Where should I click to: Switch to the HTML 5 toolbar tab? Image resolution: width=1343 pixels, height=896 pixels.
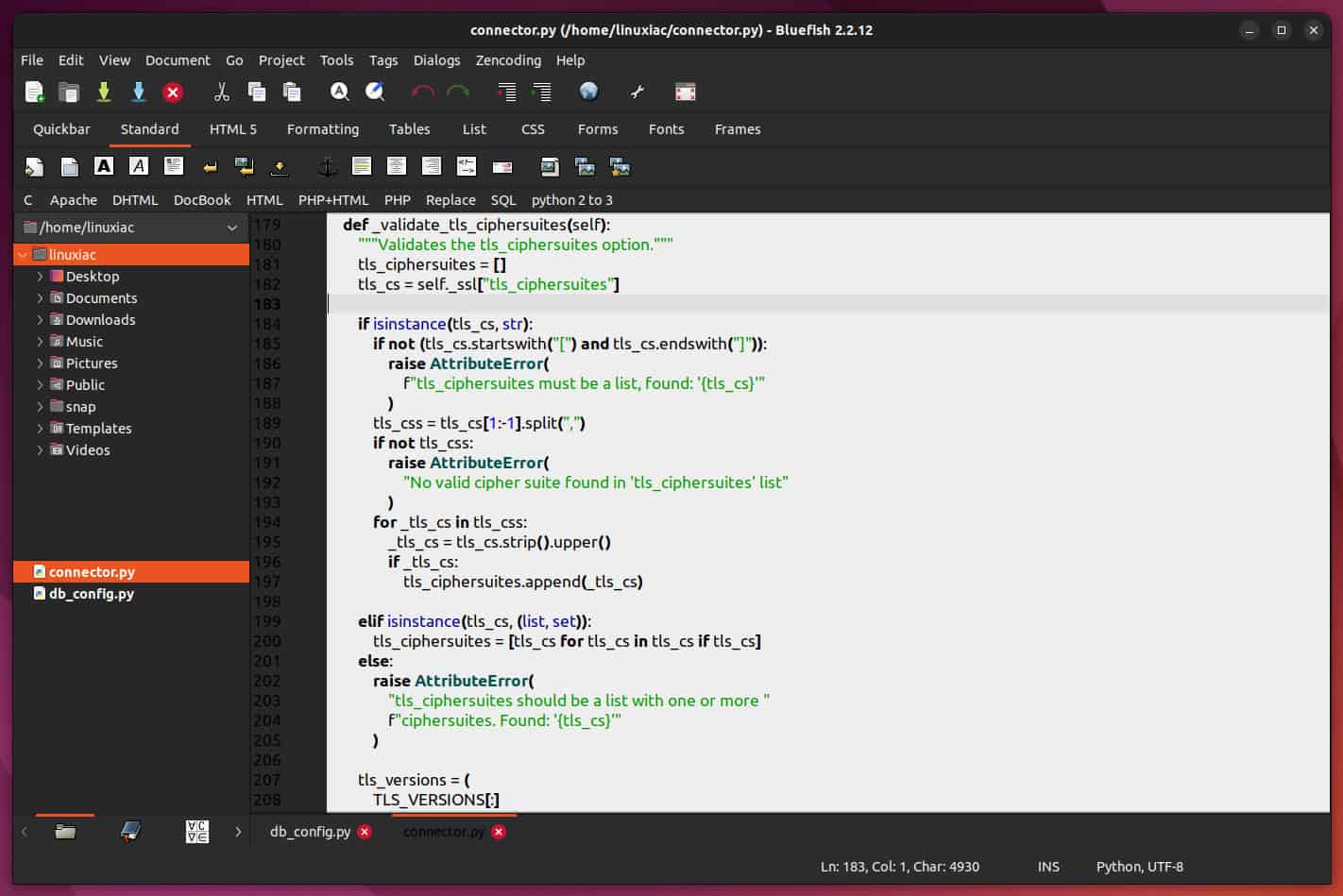[x=232, y=129]
